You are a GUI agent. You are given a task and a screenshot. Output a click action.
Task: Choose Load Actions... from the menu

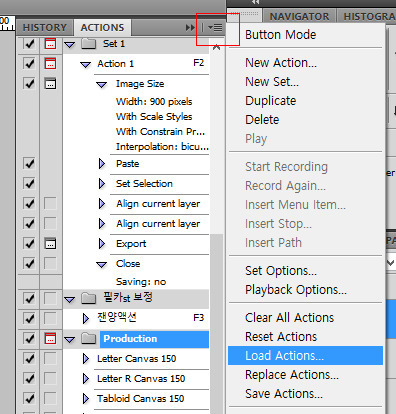click(305, 355)
